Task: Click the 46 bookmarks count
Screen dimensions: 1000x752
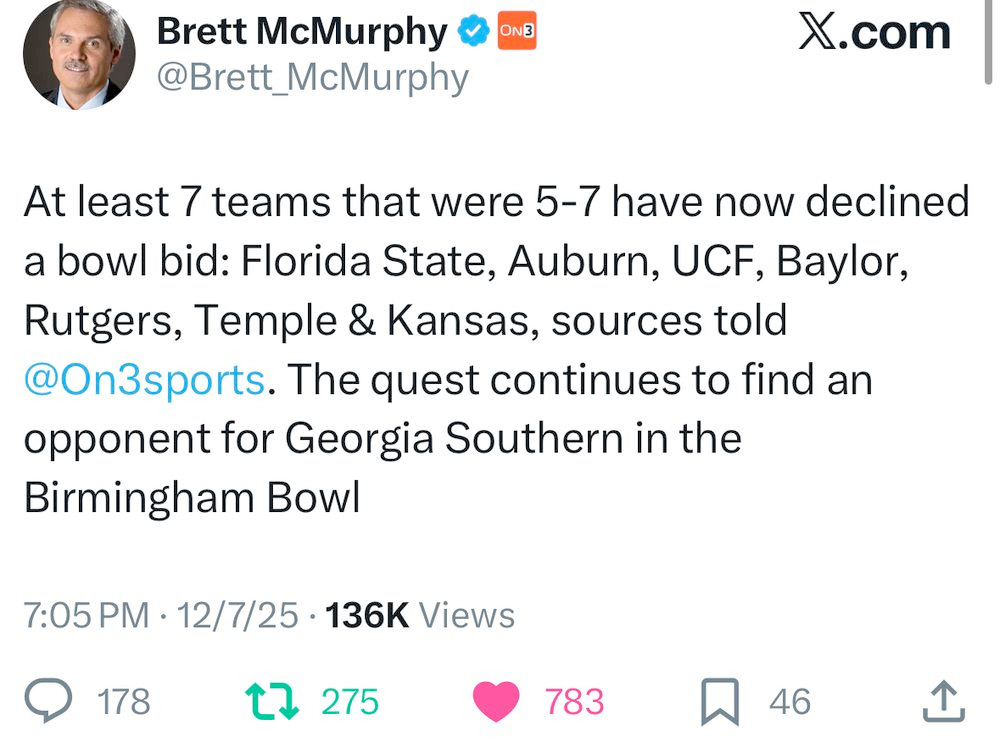Action: (790, 701)
